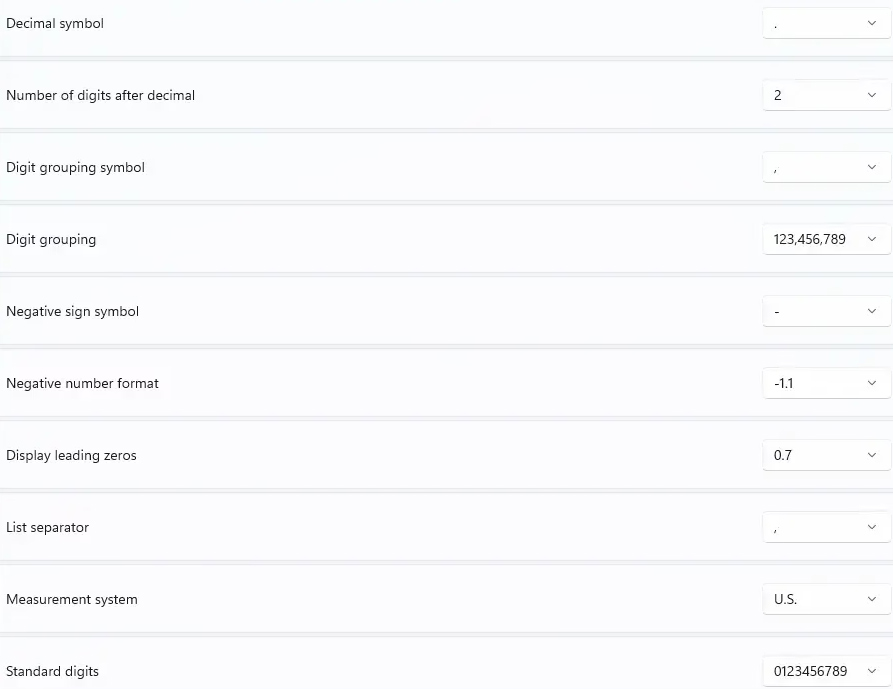
Task: Click the Standard digits label
Action: (x=52, y=672)
